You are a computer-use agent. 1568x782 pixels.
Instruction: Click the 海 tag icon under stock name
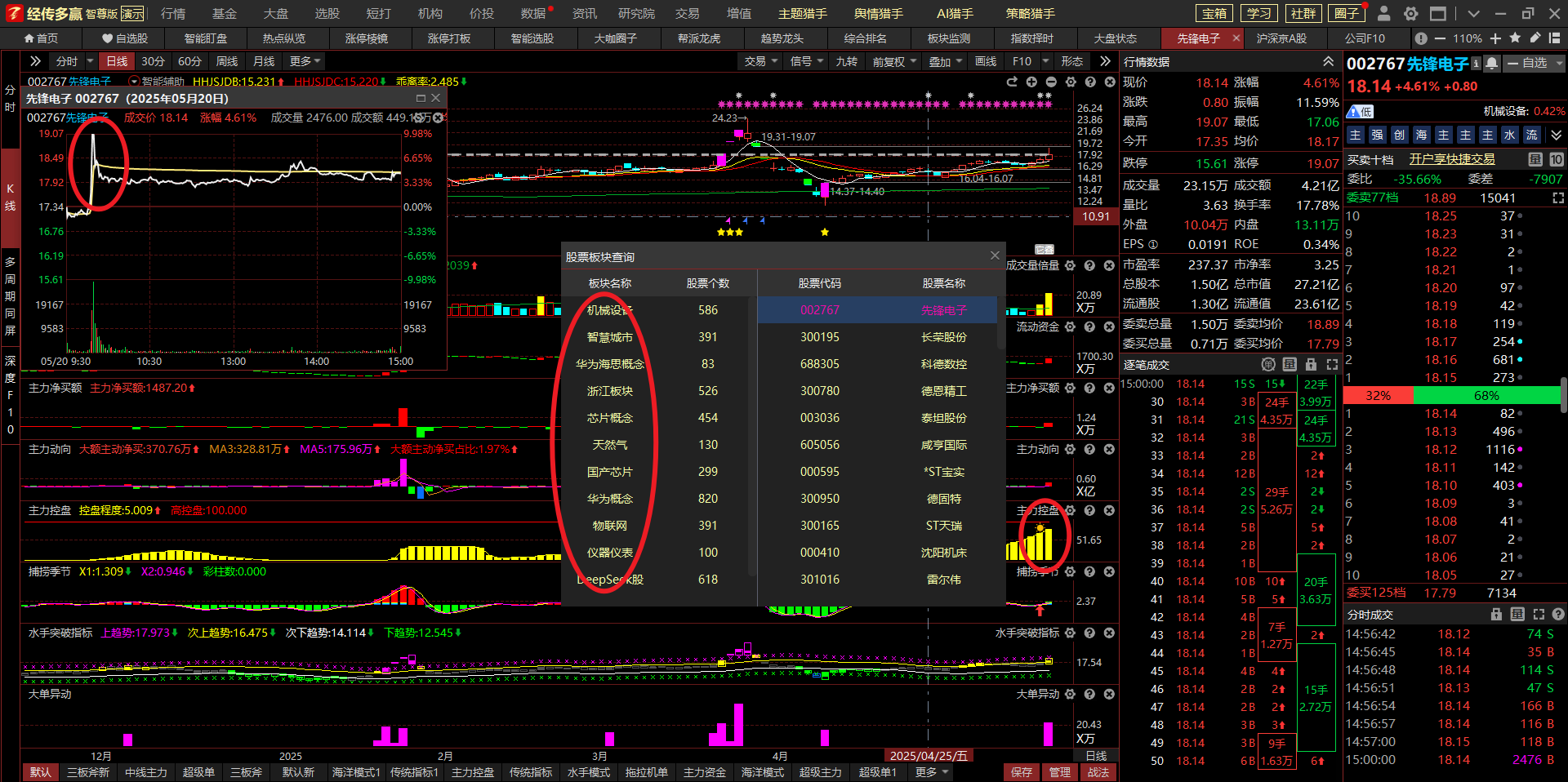(x=1421, y=135)
